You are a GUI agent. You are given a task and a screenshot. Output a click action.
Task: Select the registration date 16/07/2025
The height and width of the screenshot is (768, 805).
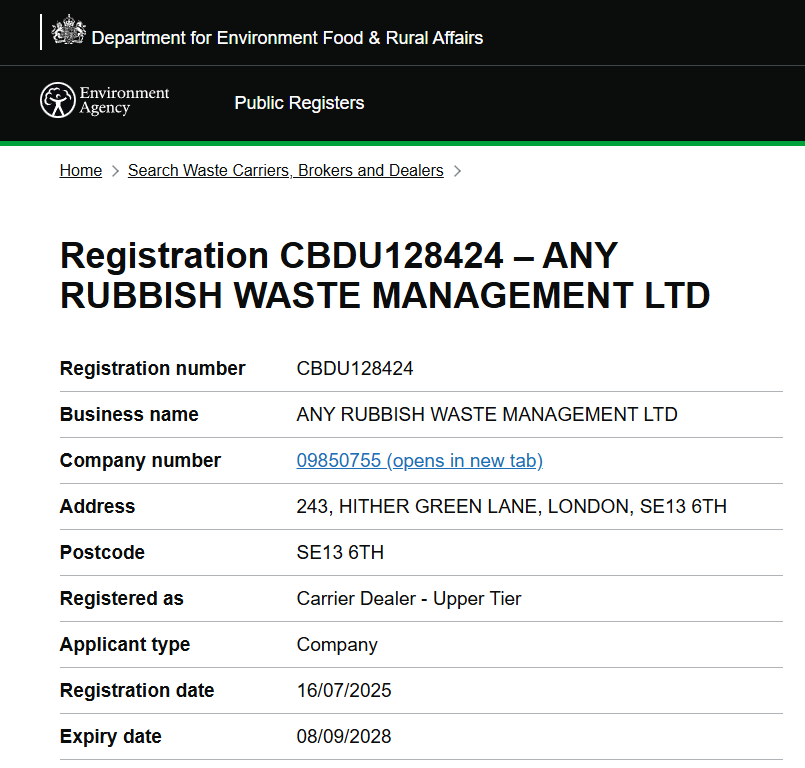click(344, 691)
